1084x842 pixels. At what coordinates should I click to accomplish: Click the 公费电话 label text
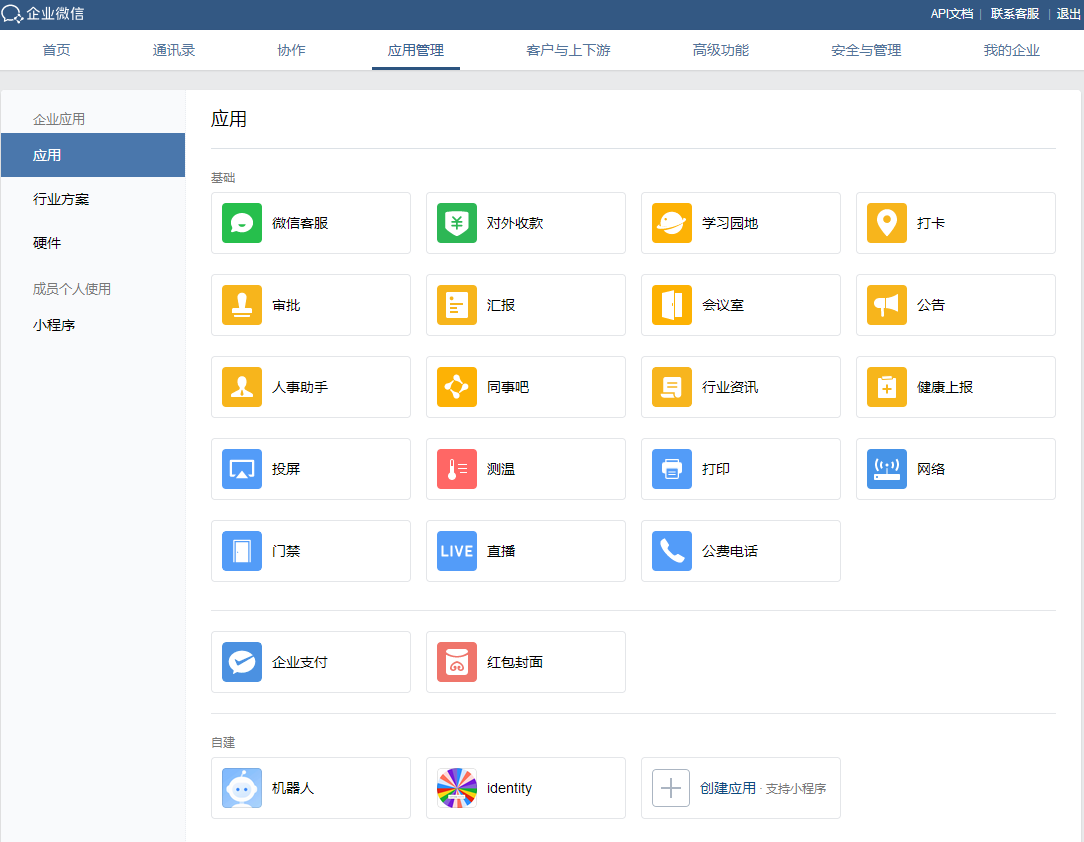point(730,551)
